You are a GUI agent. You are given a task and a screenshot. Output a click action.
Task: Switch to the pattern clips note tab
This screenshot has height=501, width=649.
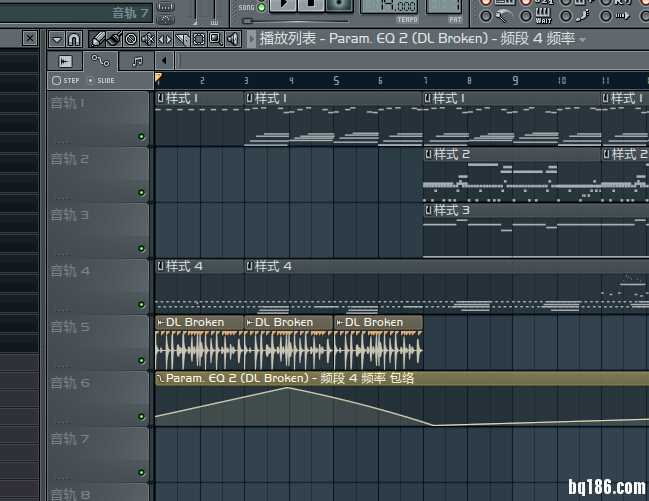pos(137,61)
